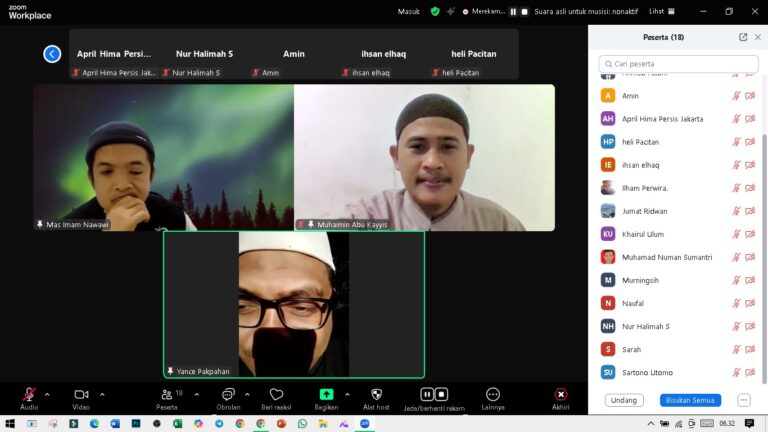The image size is (768, 432).
Task: Click the Beri reaksi heart icon
Action: pos(276,395)
